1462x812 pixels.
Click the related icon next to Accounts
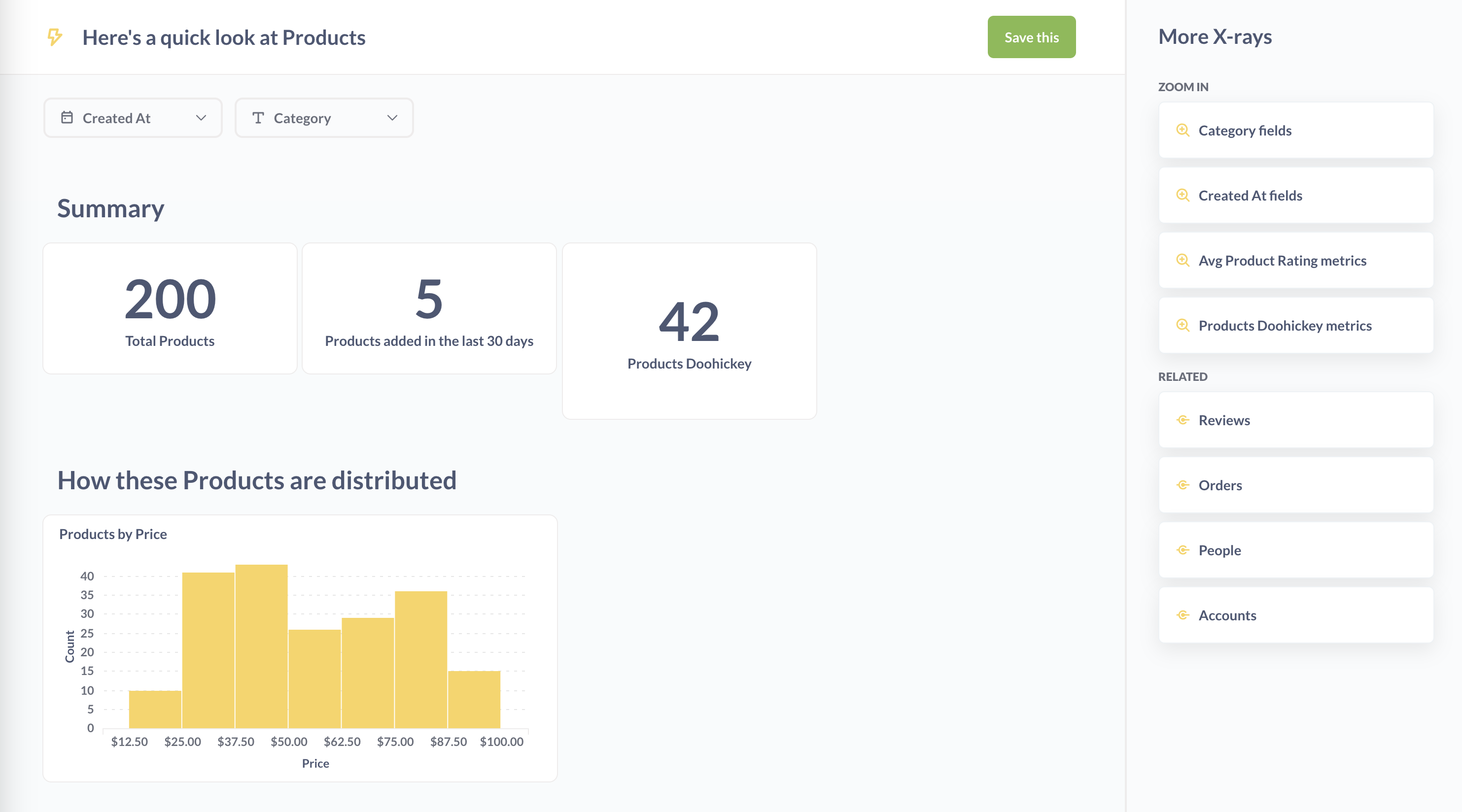tap(1183, 615)
